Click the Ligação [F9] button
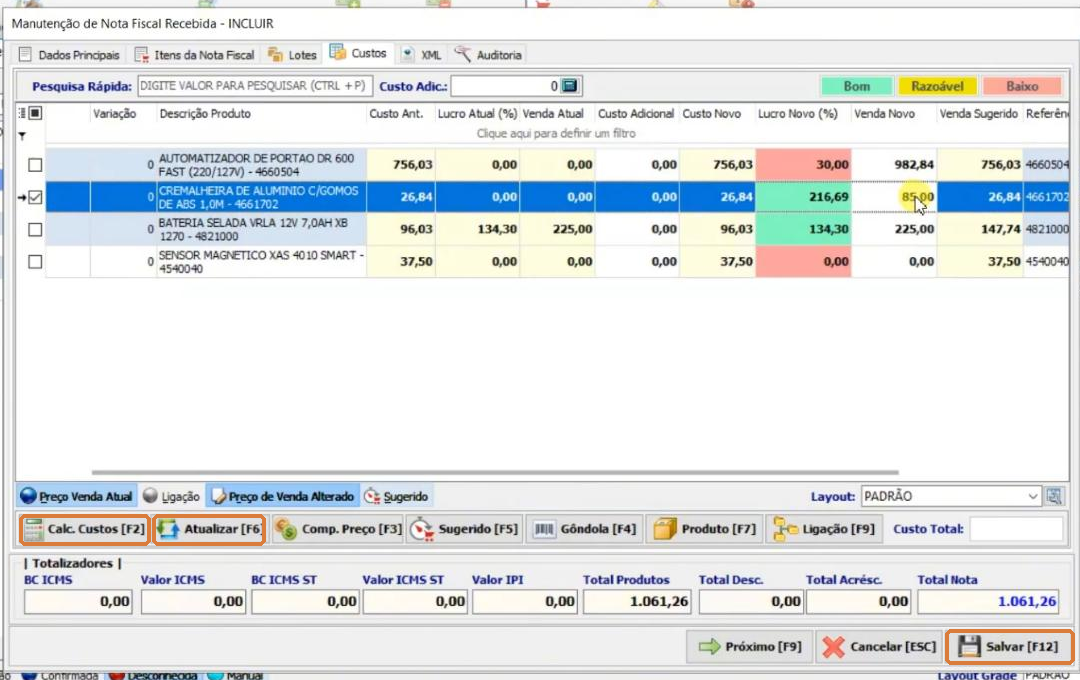Screen dimensions: 1080x680 coord(824,529)
